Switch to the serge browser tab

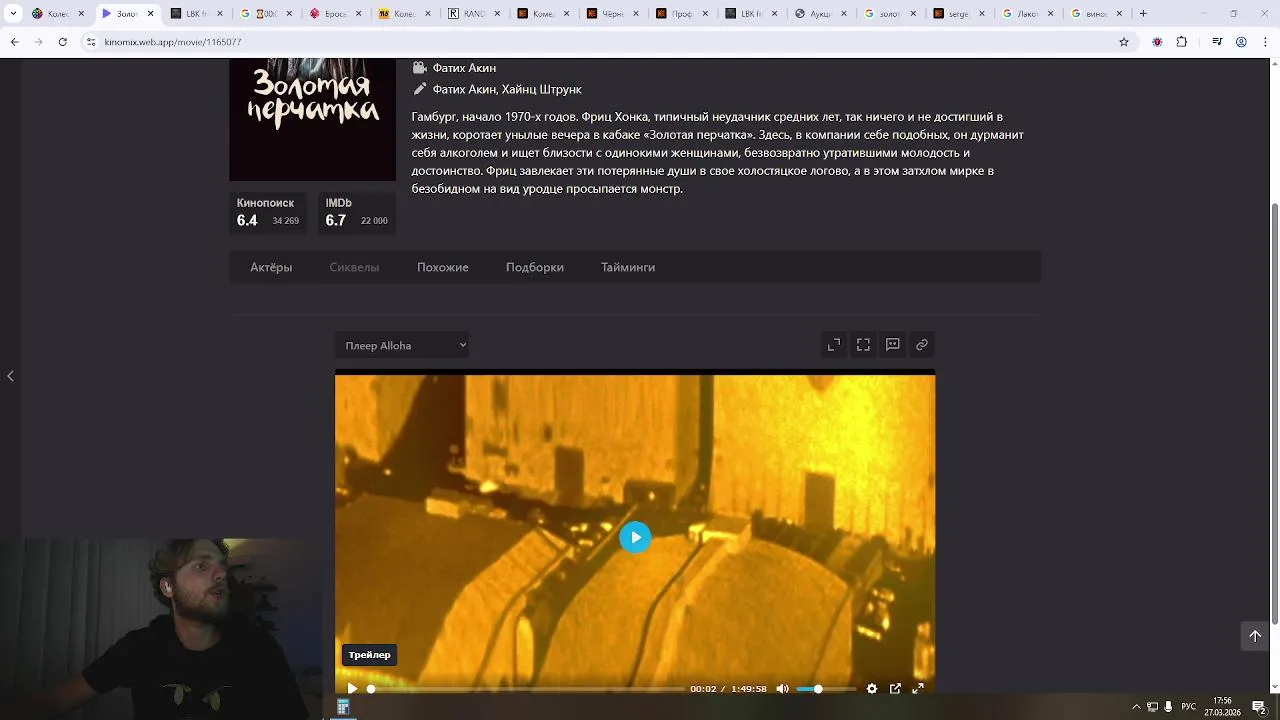pyautogui.click(x=957, y=14)
